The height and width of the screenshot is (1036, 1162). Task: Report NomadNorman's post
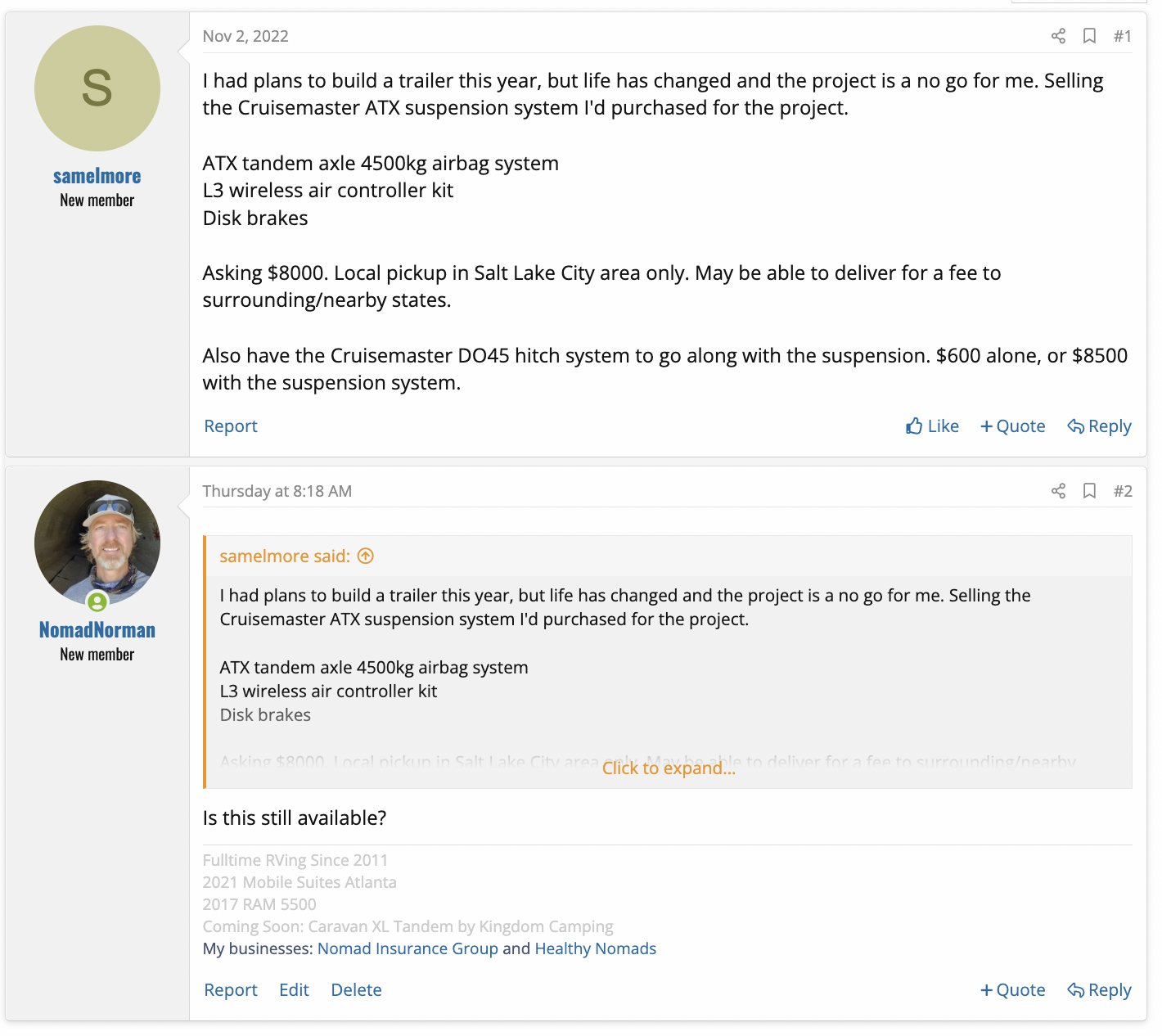[x=231, y=990]
